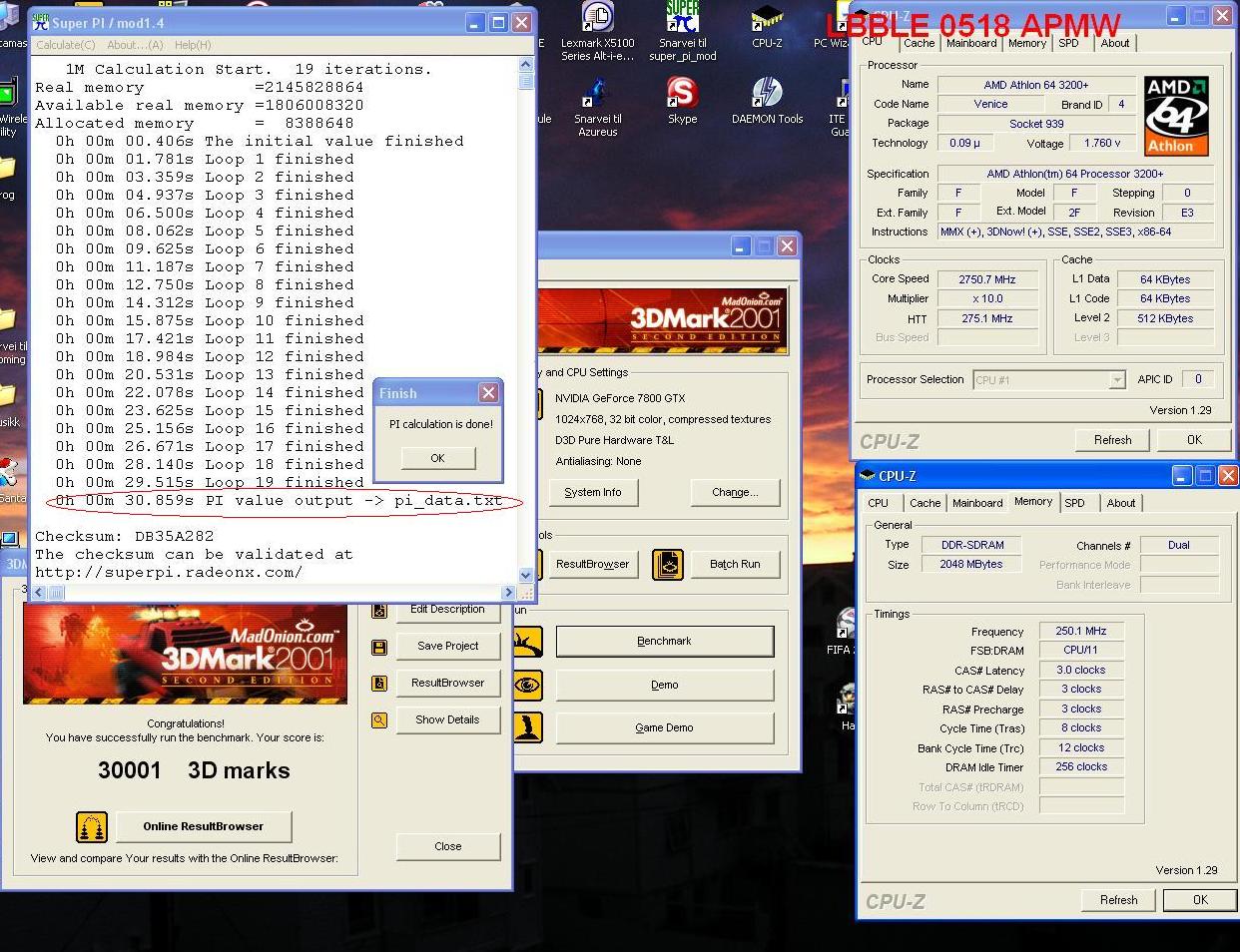Click the ResultBrowser document icon in the score window

point(379,684)
